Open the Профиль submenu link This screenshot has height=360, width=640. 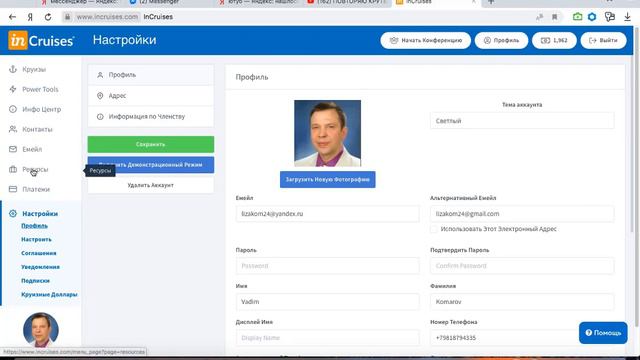[x=34, y=226]
